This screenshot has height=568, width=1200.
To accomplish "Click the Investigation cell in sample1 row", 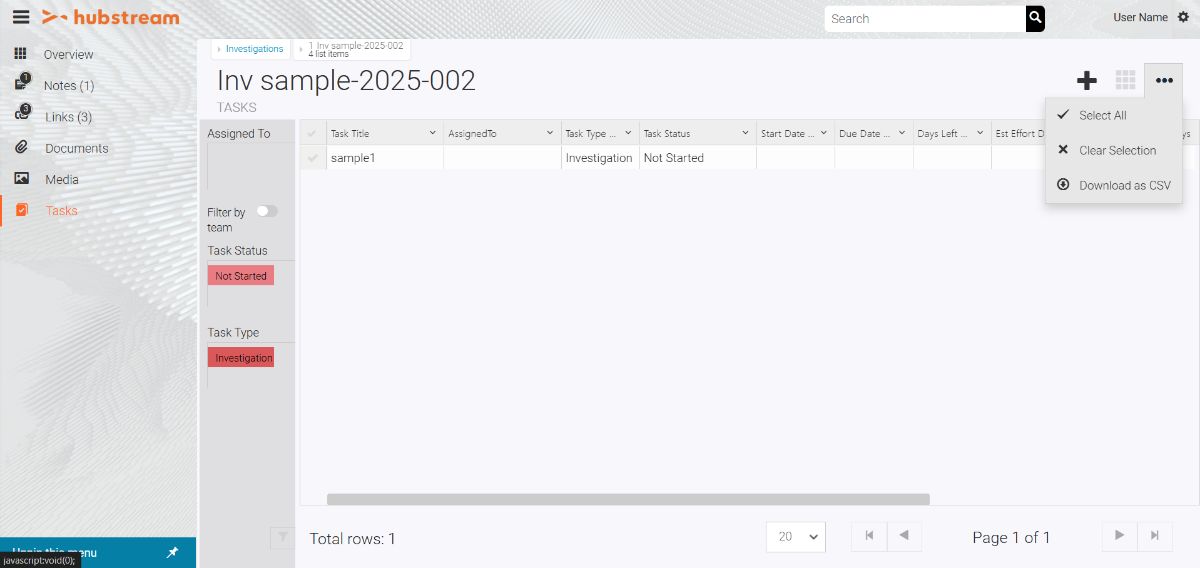I will pos(600,158).
